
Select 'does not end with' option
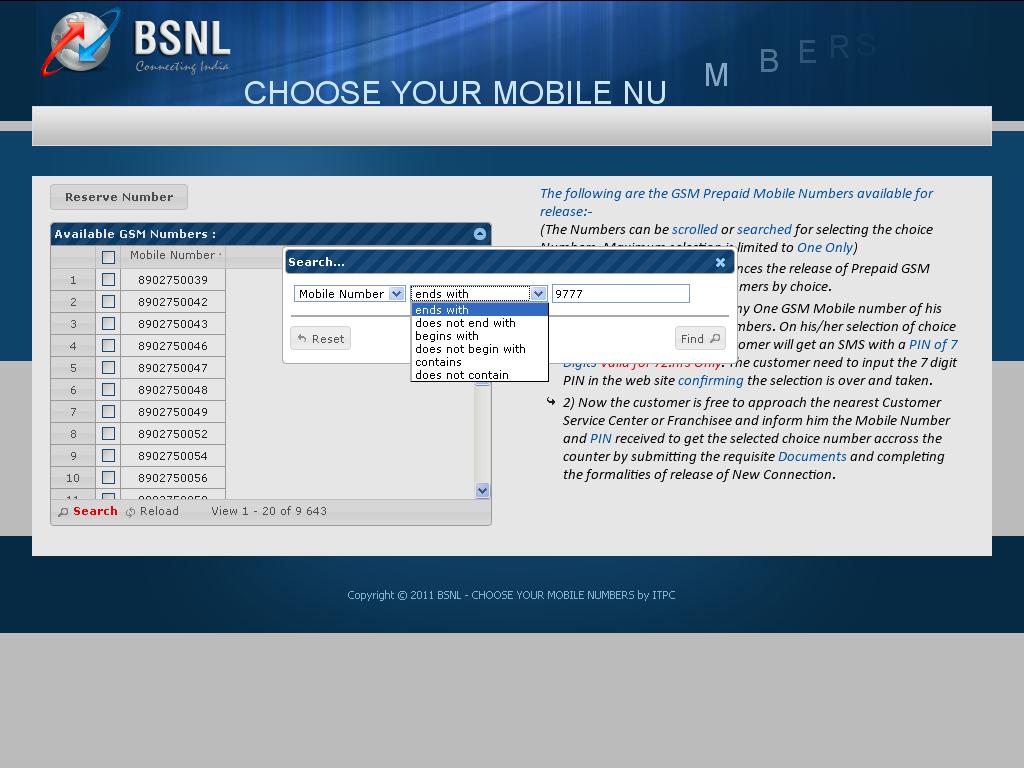pyautogui.click(x=479, y=323)
